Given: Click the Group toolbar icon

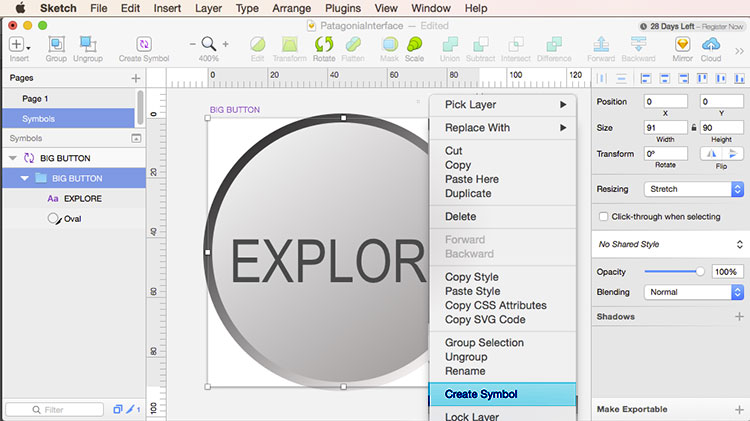Looking at the screenshot, I should pyautogui.click(x=56, y=44).
